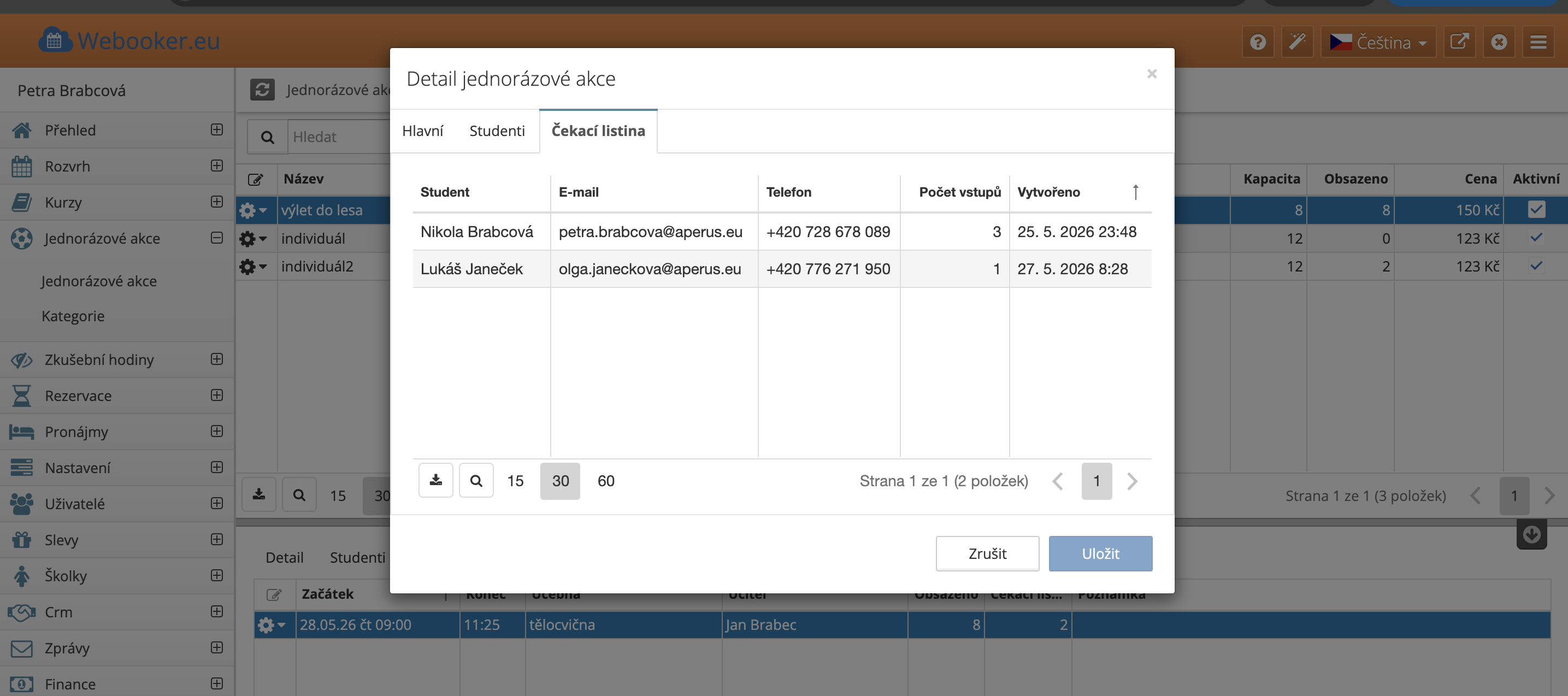Click the hamburger menu icon
Image resolution: width=1568 pixels, height=696 pixels.
tap(1538, 42)
